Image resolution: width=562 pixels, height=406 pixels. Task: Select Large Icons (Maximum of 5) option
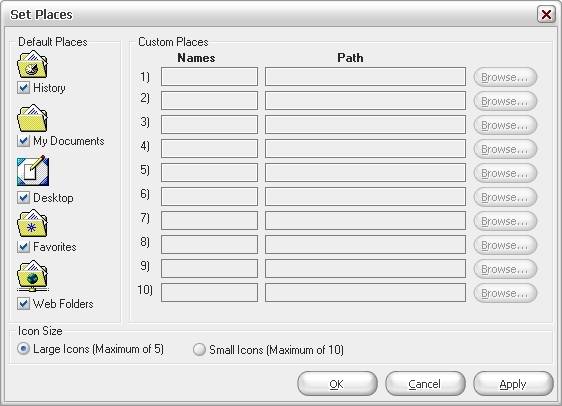pos(24,349)
